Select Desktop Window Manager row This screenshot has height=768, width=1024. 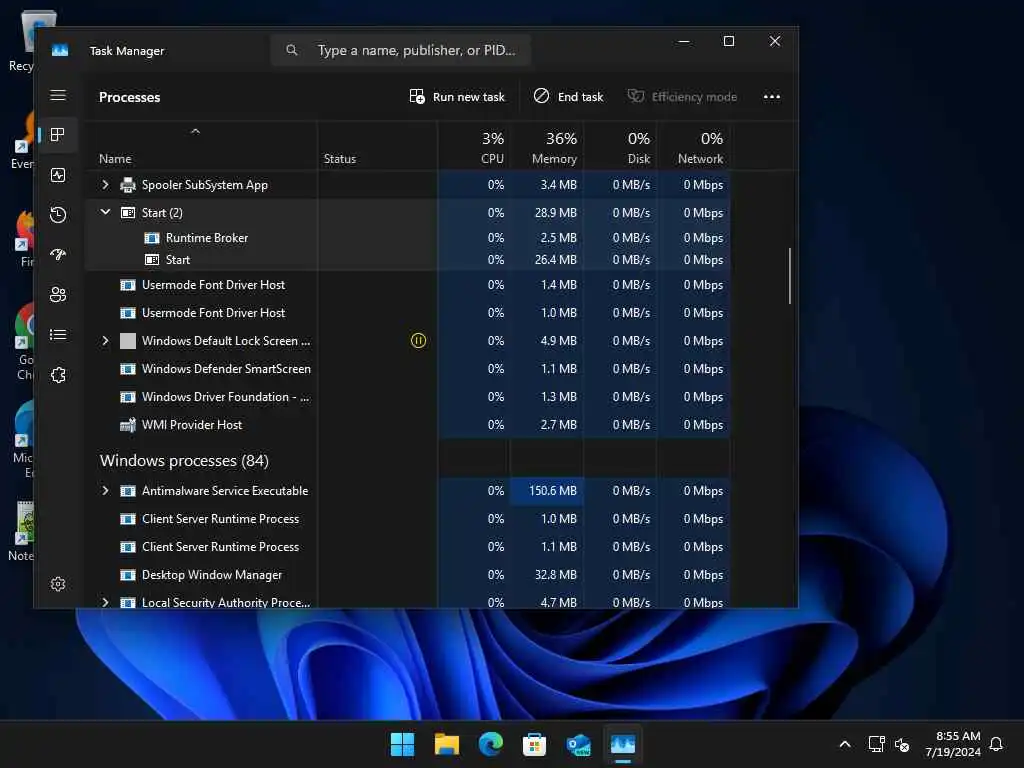point(408,575)
